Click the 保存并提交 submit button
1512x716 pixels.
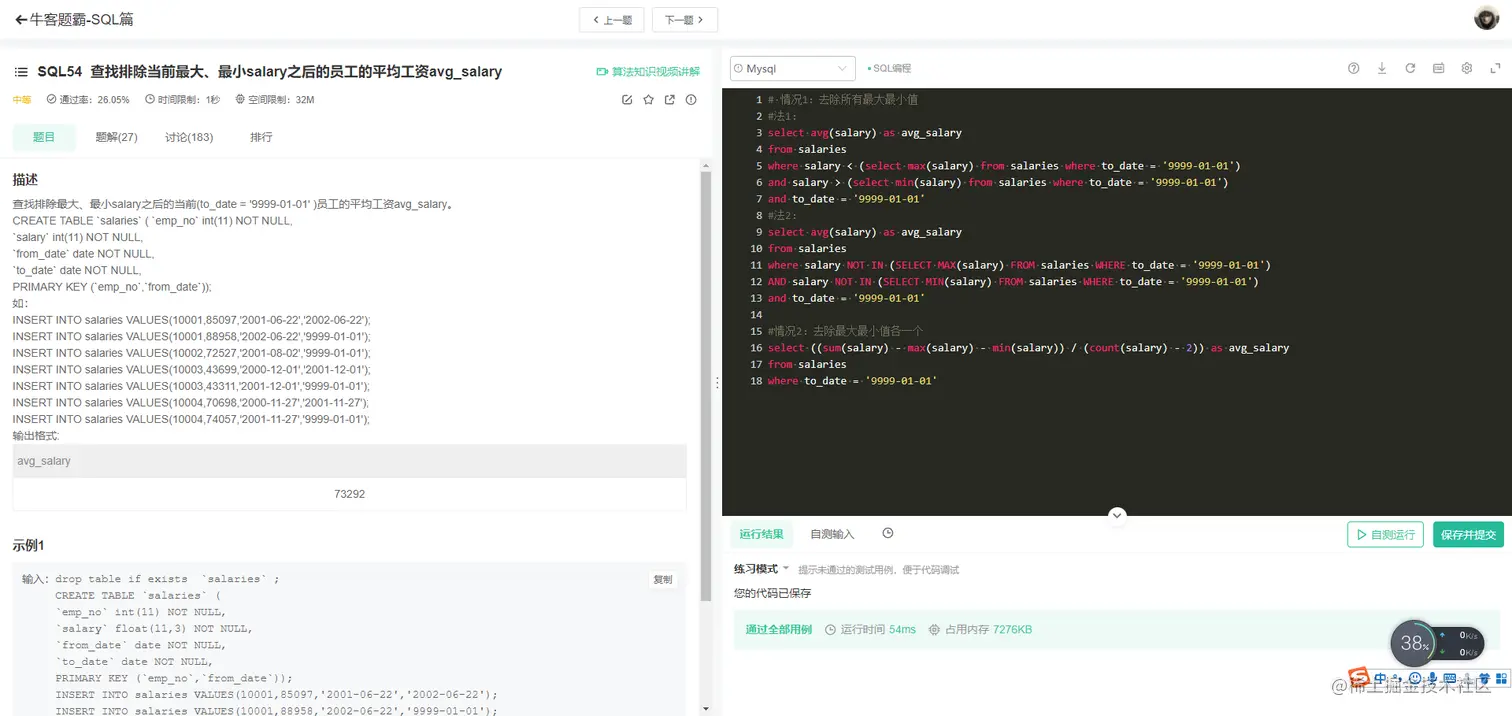(x=1467, y=534)
